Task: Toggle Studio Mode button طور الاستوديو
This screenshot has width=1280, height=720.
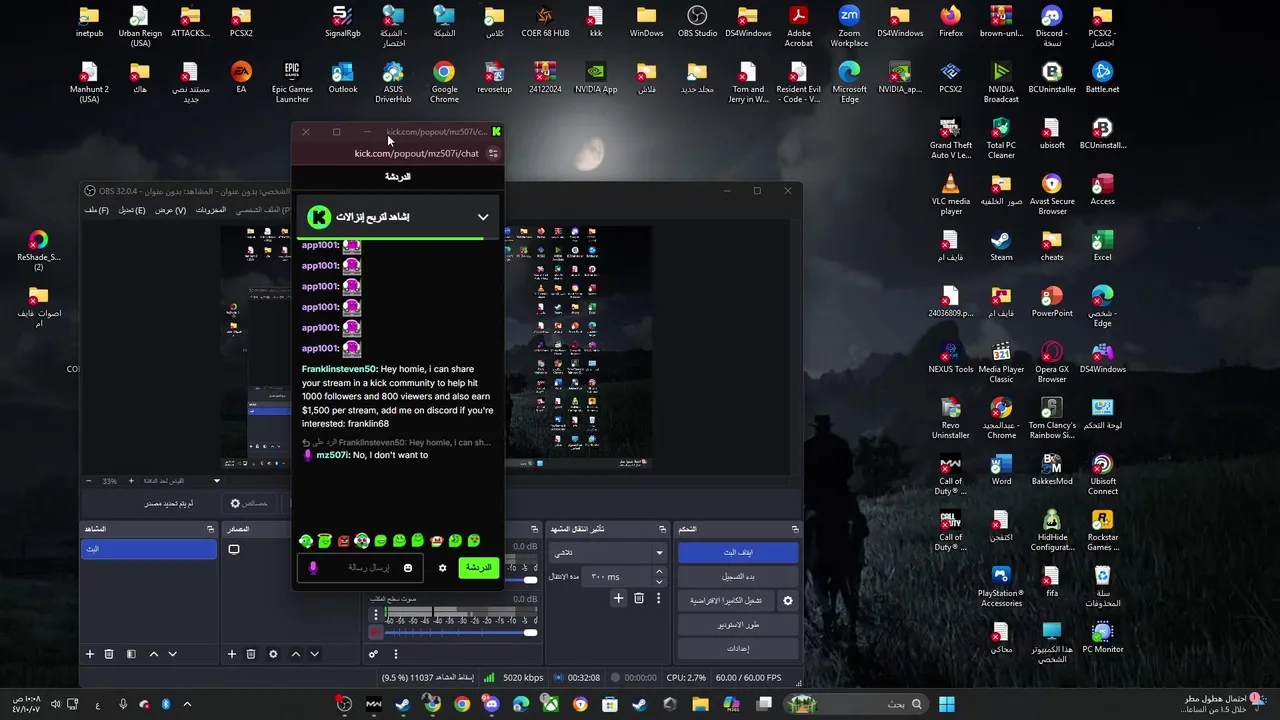Action: (x=738, y=625)
